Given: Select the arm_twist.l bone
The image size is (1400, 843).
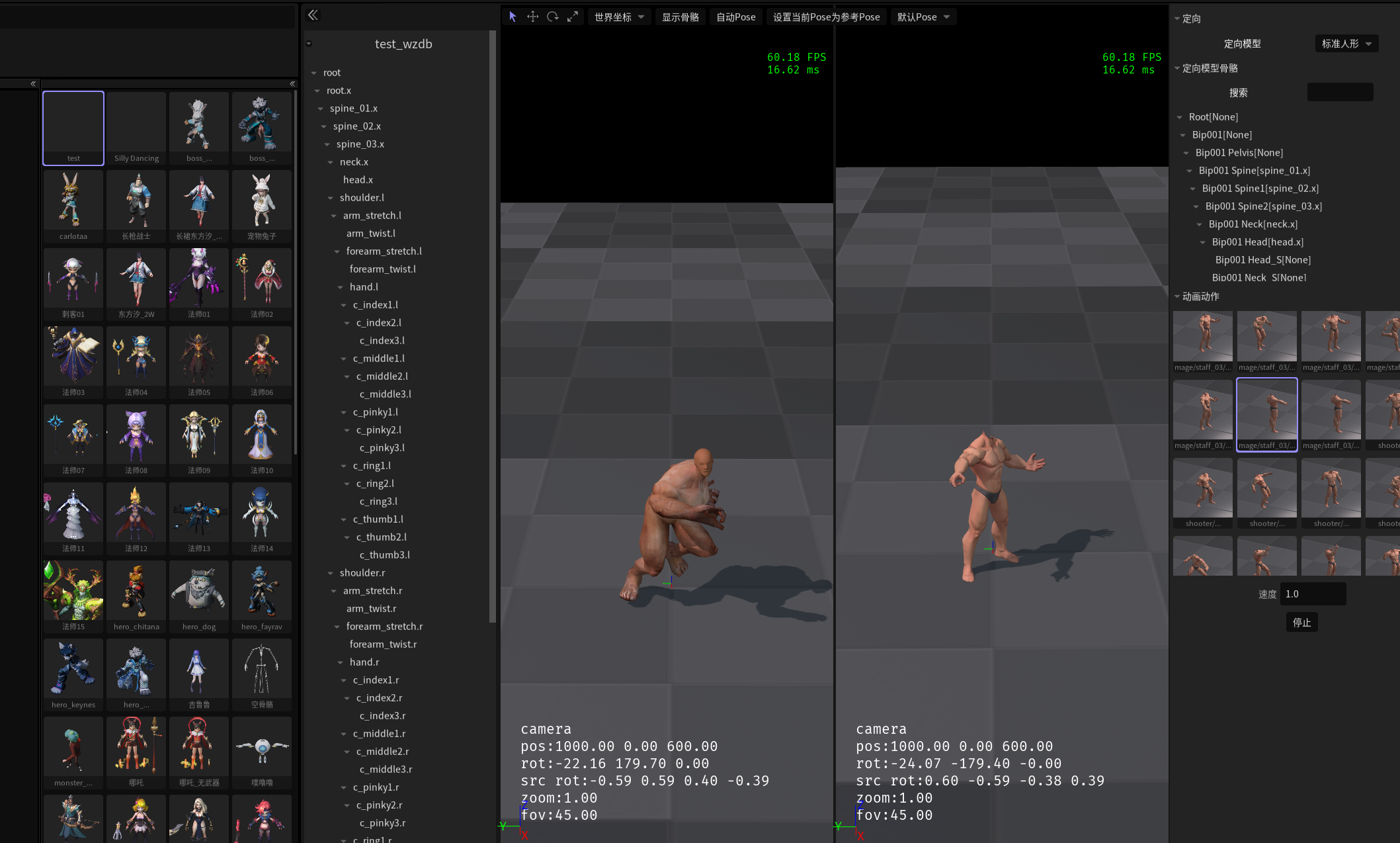Looking at the screenshot, I should [x=371, y=234].
